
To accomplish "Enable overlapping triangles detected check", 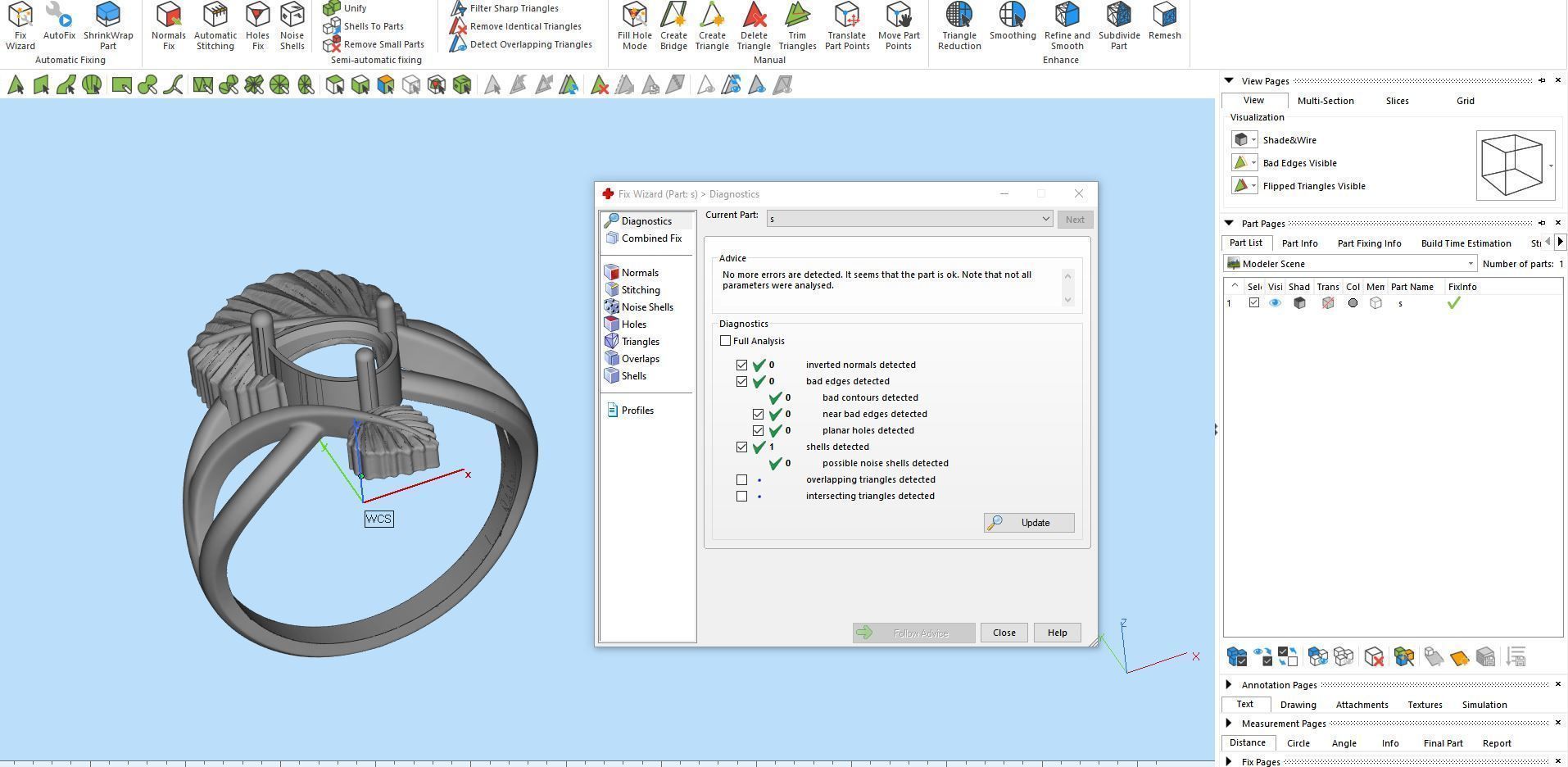I will 742,479.
